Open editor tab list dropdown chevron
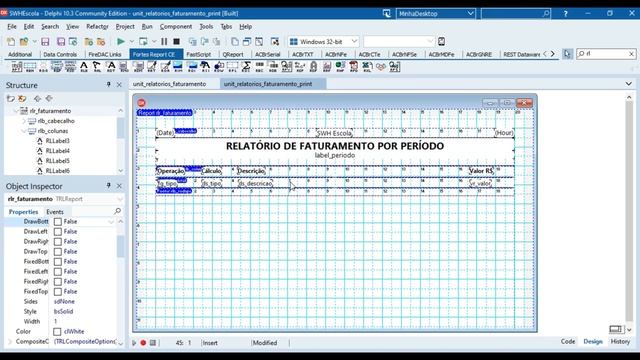640x360 pixels. (629, 84)
